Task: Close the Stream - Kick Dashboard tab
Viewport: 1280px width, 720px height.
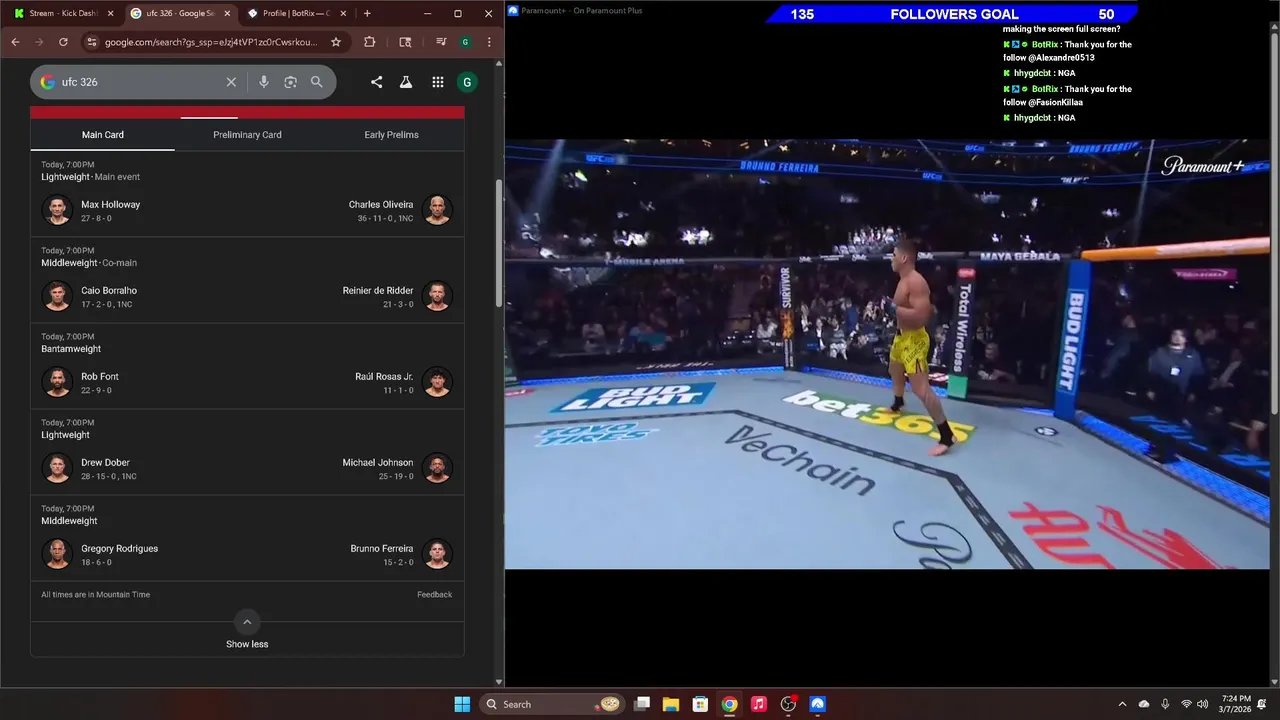Action: point(110,14)
